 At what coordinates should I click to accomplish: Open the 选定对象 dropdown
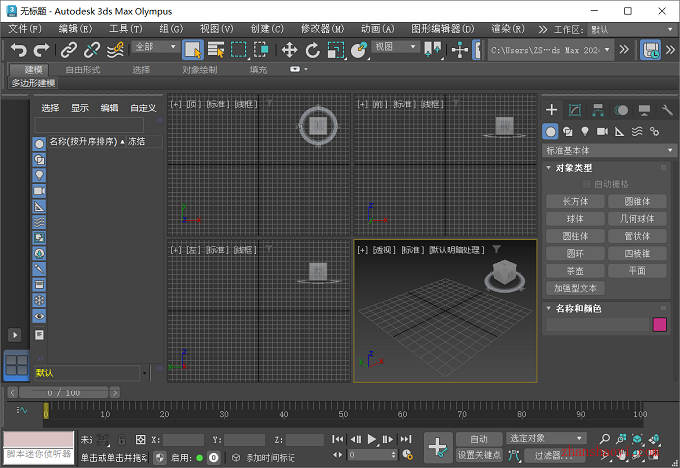click(x=546, y=439)
